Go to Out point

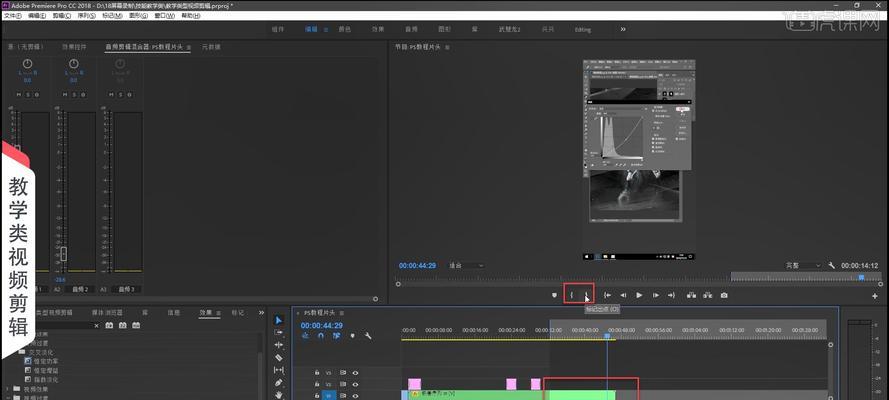pos(671,295)
